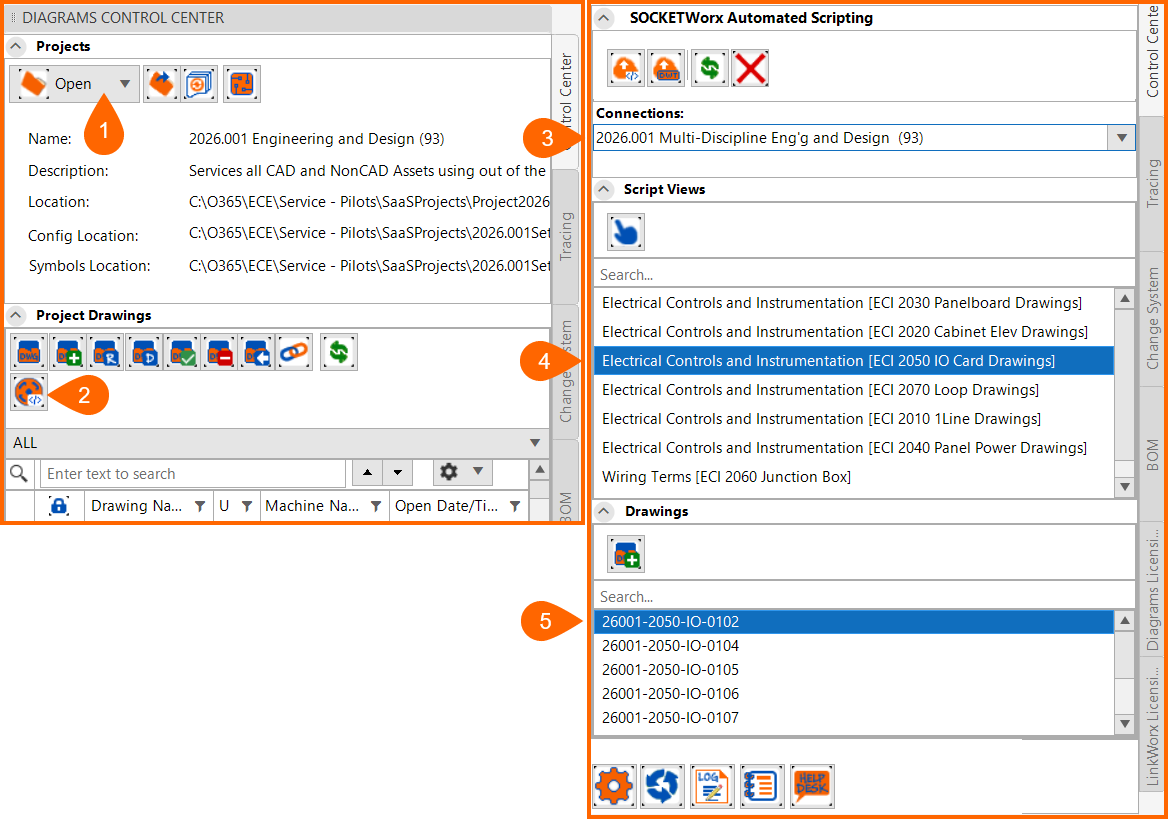Collapse the Script Views section
Screen dimensions: 1168x819
coord(604,189)
